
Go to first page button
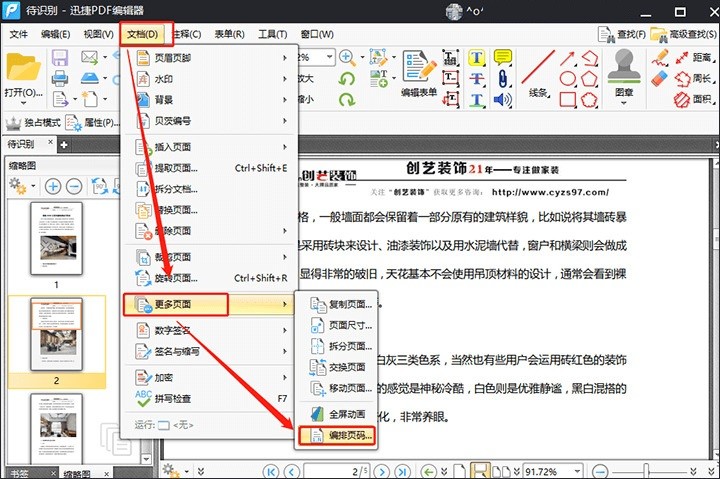271,472
